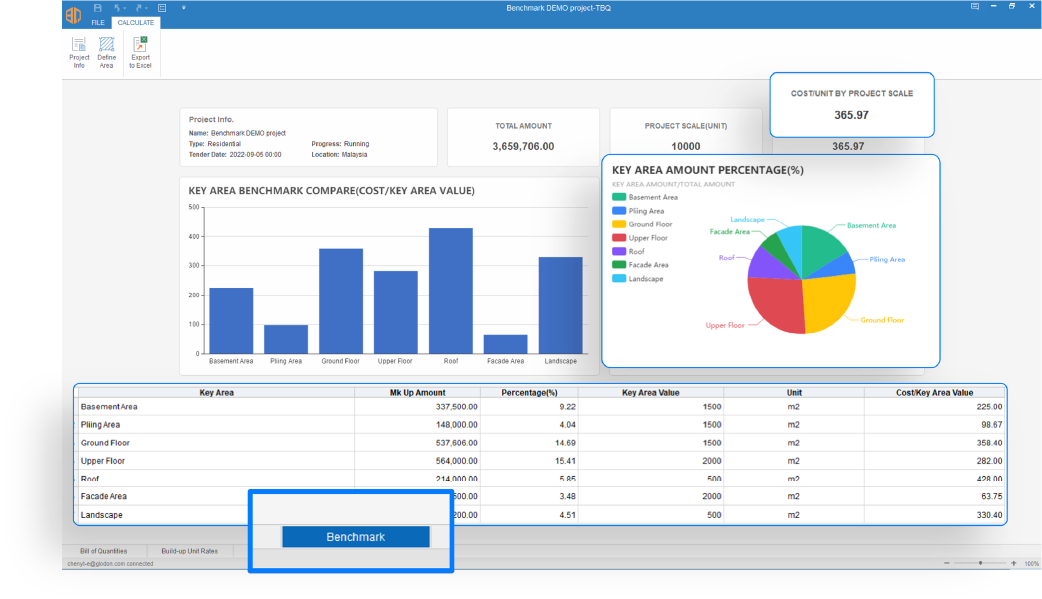Toggle Basement Area legend entry in pie chart
Viewport: 1042px width, 599px height.
pyautogui.click(x=645, y=197)
